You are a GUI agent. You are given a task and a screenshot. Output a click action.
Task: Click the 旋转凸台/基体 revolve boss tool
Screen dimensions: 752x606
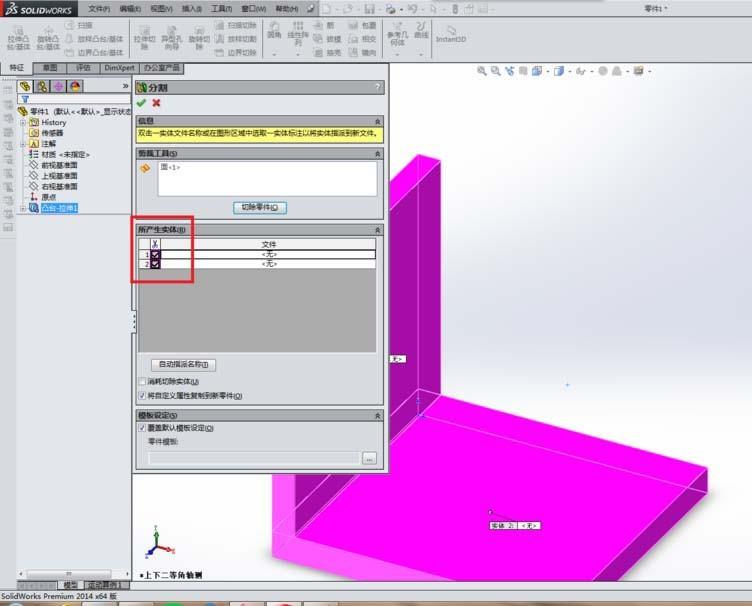[x=48, y=37]
